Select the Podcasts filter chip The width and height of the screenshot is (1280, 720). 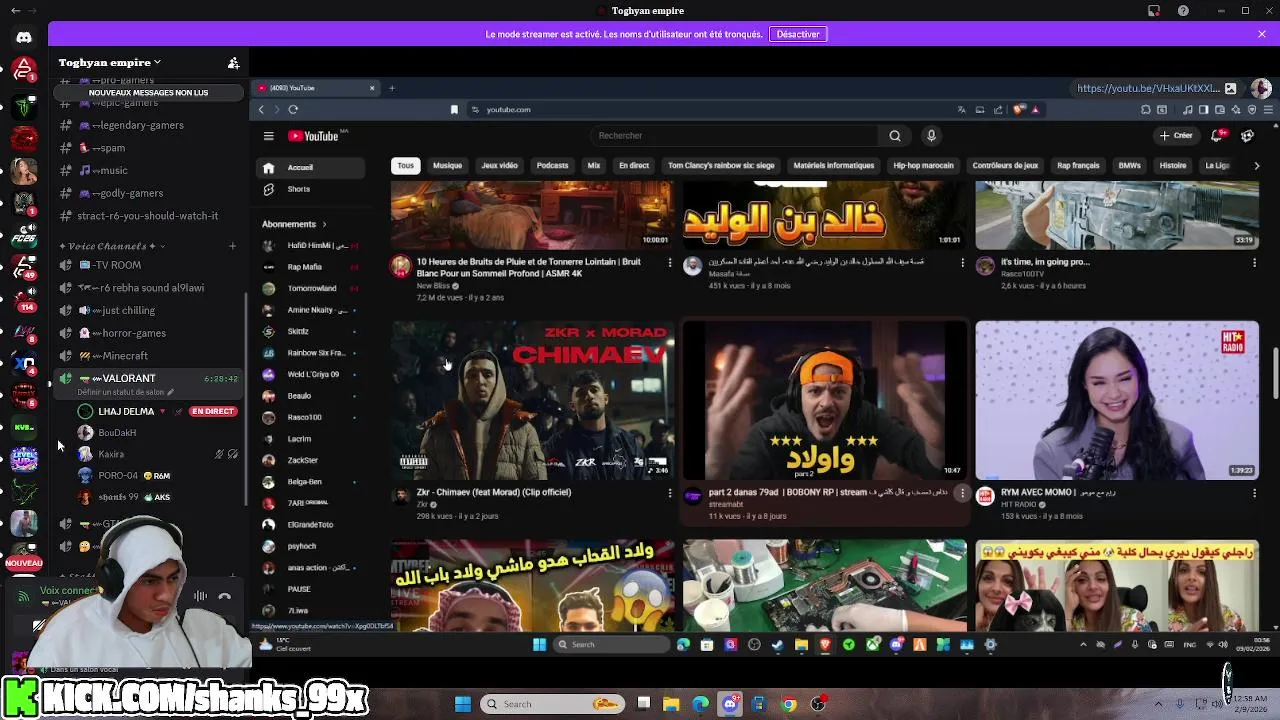point(552,166)
